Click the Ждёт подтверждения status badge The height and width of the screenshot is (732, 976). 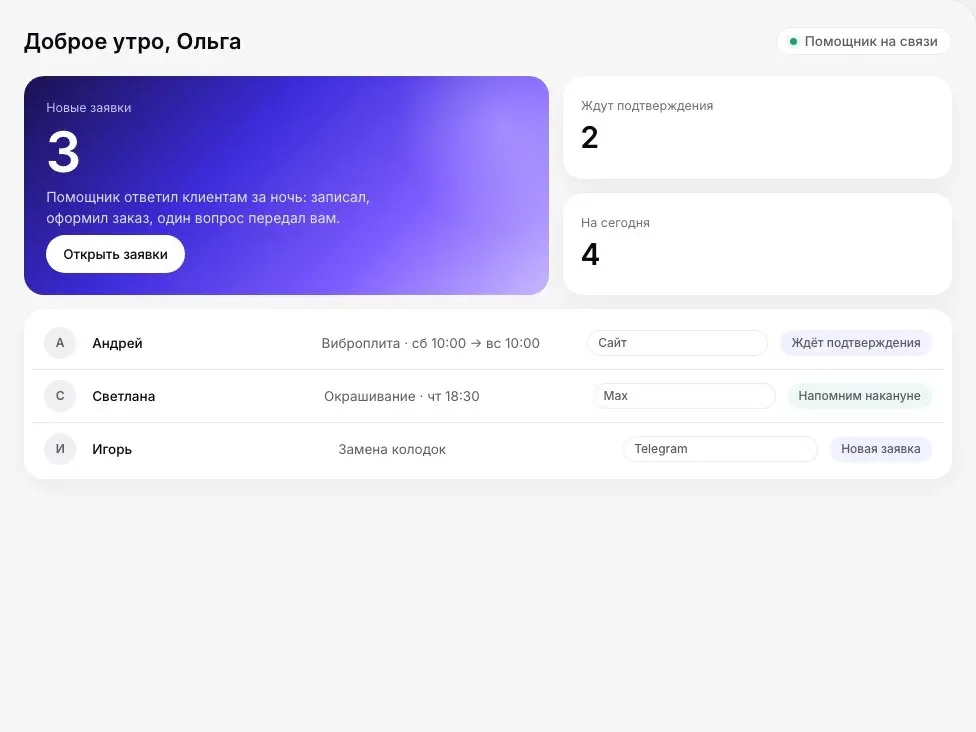(856, 343)
